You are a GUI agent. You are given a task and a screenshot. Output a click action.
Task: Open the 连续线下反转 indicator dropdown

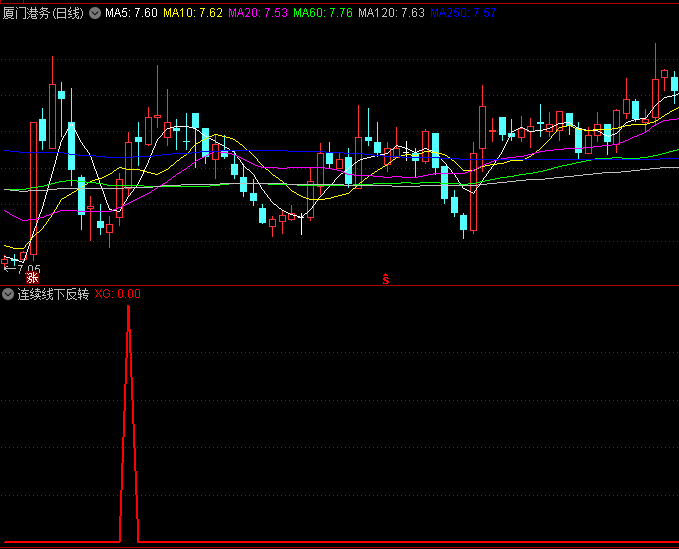[8, 294]
